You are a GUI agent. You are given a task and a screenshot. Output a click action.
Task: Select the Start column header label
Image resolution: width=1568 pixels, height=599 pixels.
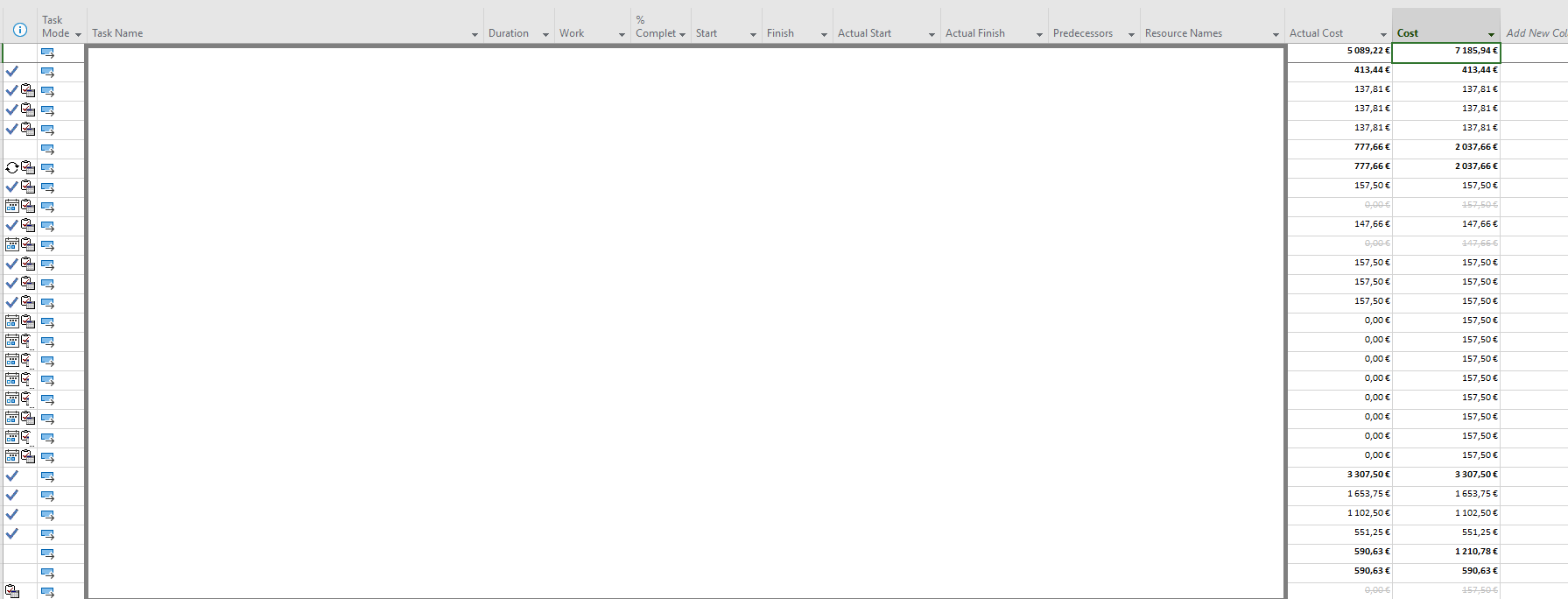707,33
